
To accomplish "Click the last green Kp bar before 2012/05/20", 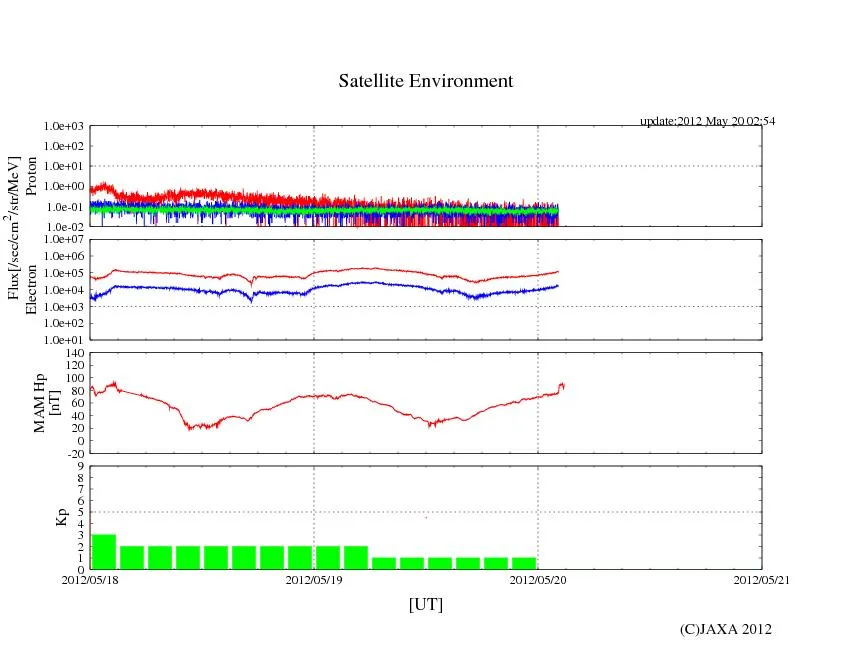I will (524, 563).
